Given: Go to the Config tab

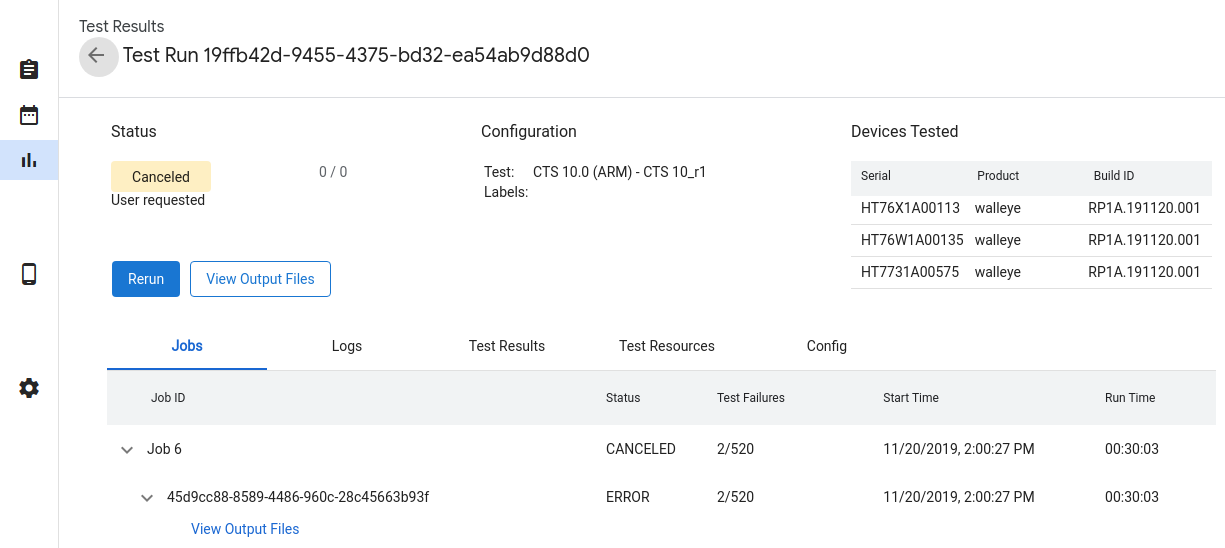Looking at the screenshot, I should [x=827, y=346].
